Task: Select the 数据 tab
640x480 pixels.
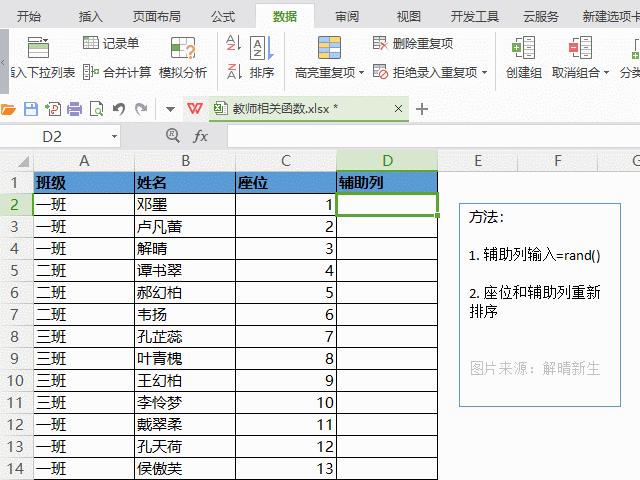Action: (x=285, y=17)
